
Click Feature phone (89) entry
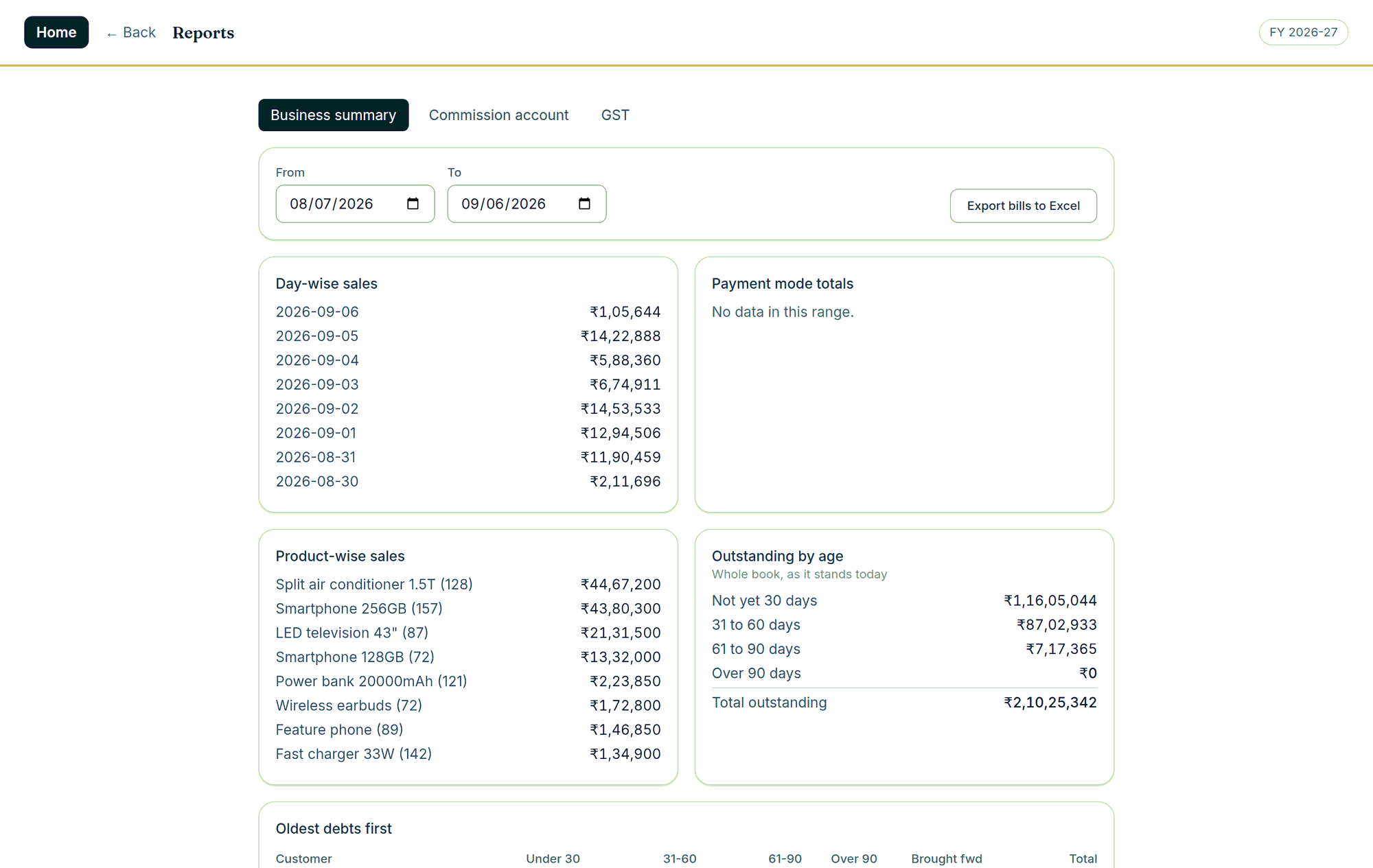339,730
